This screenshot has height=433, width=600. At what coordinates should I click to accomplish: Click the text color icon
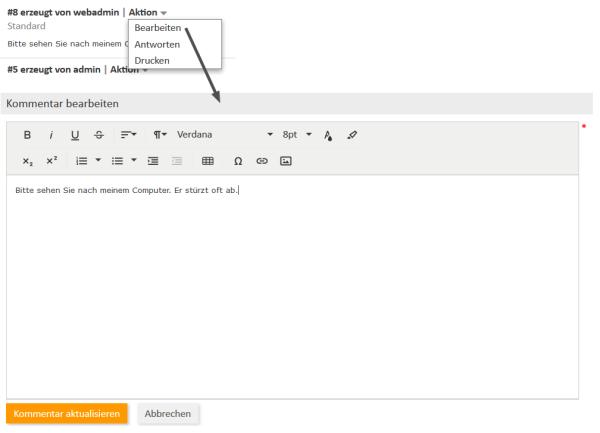click(328, 135)
